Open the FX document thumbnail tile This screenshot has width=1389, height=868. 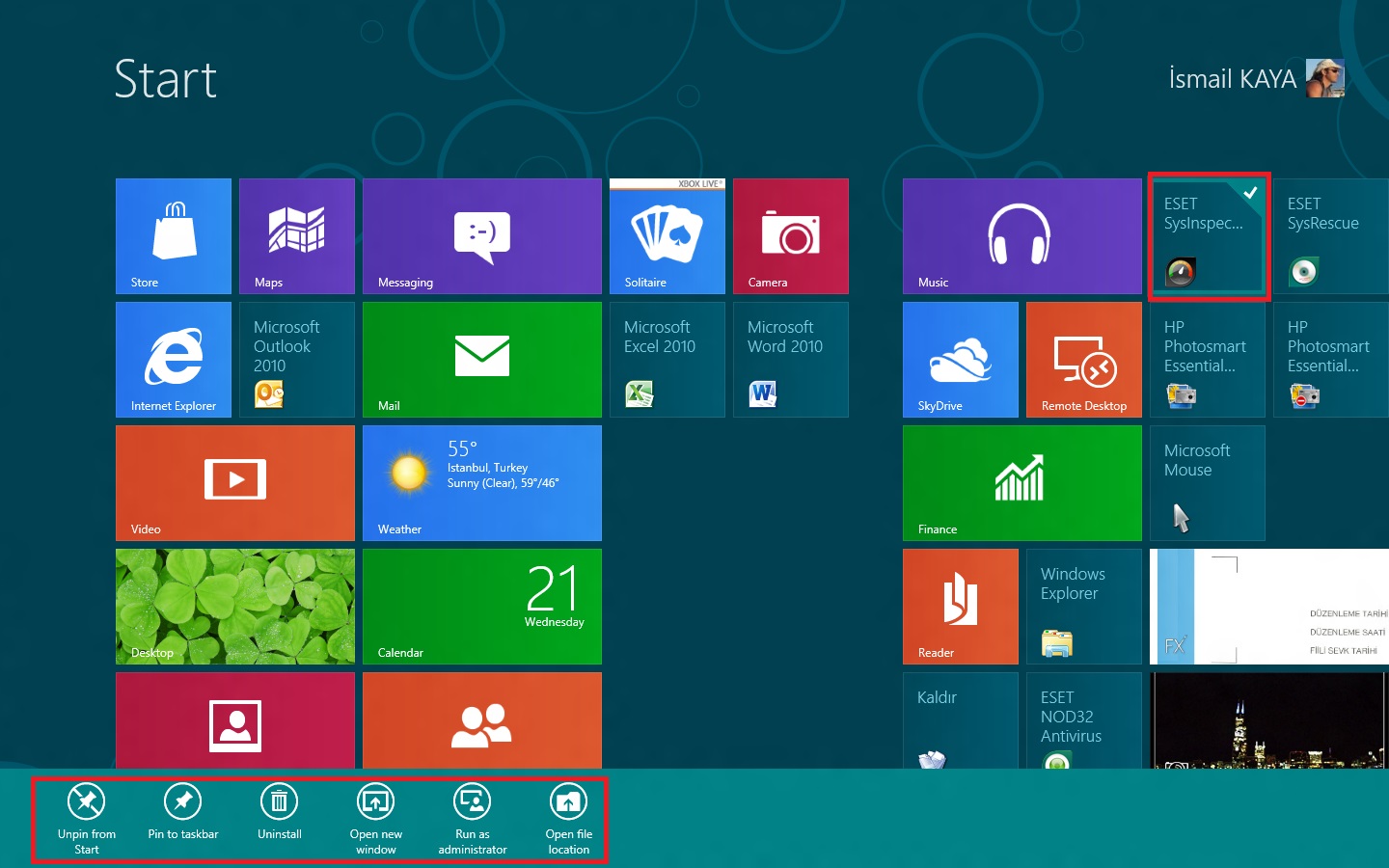click(1269, 607)
